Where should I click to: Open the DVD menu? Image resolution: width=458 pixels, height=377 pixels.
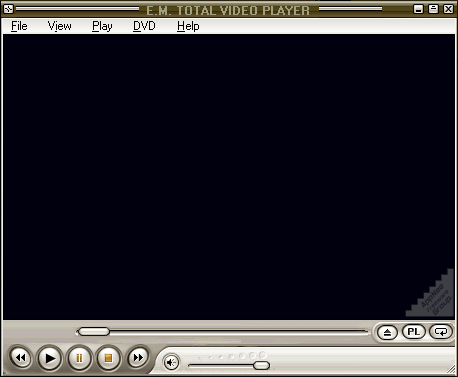144,26
